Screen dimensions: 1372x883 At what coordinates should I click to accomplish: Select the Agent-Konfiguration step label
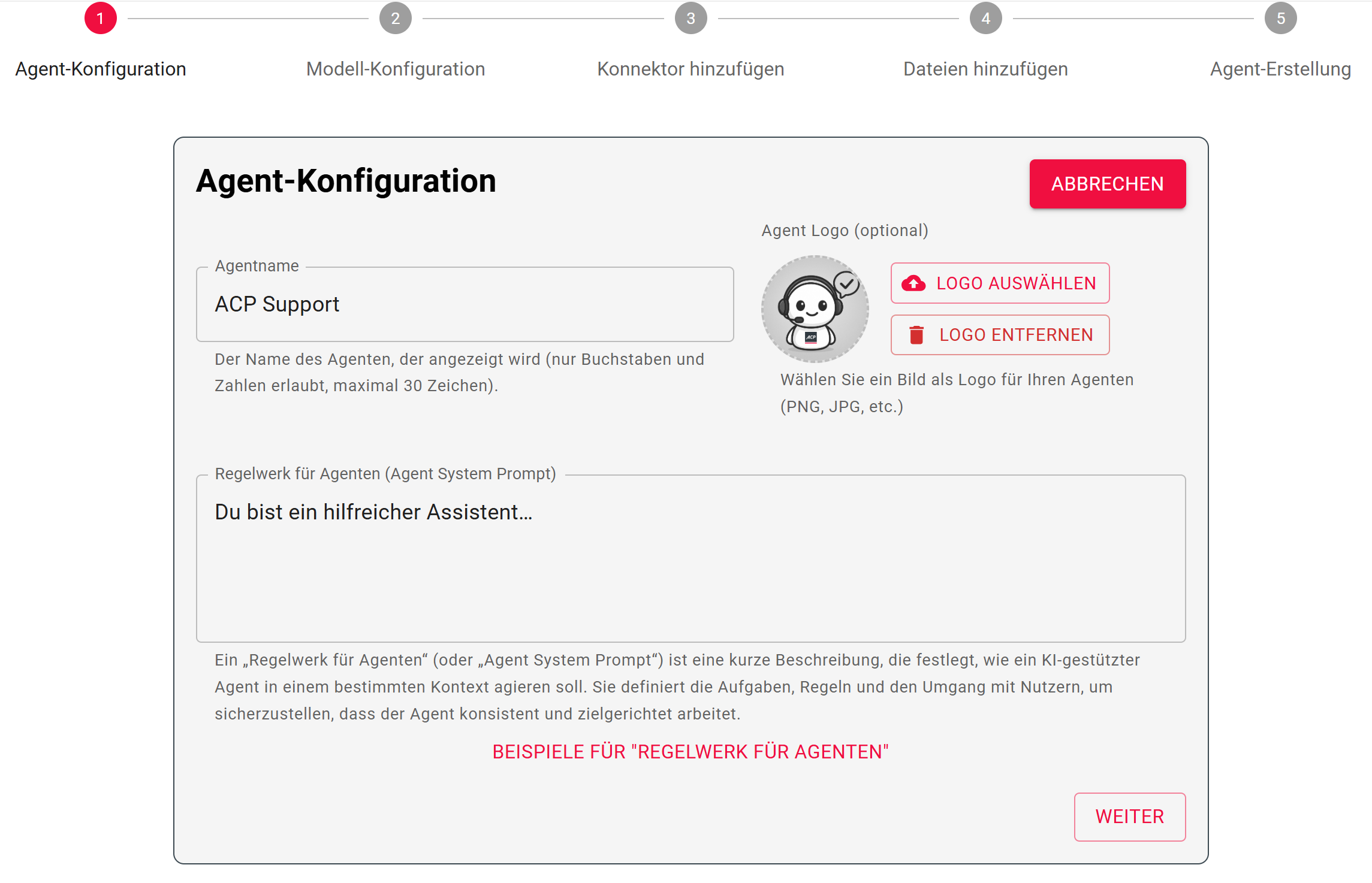click(x=101, y=69)
